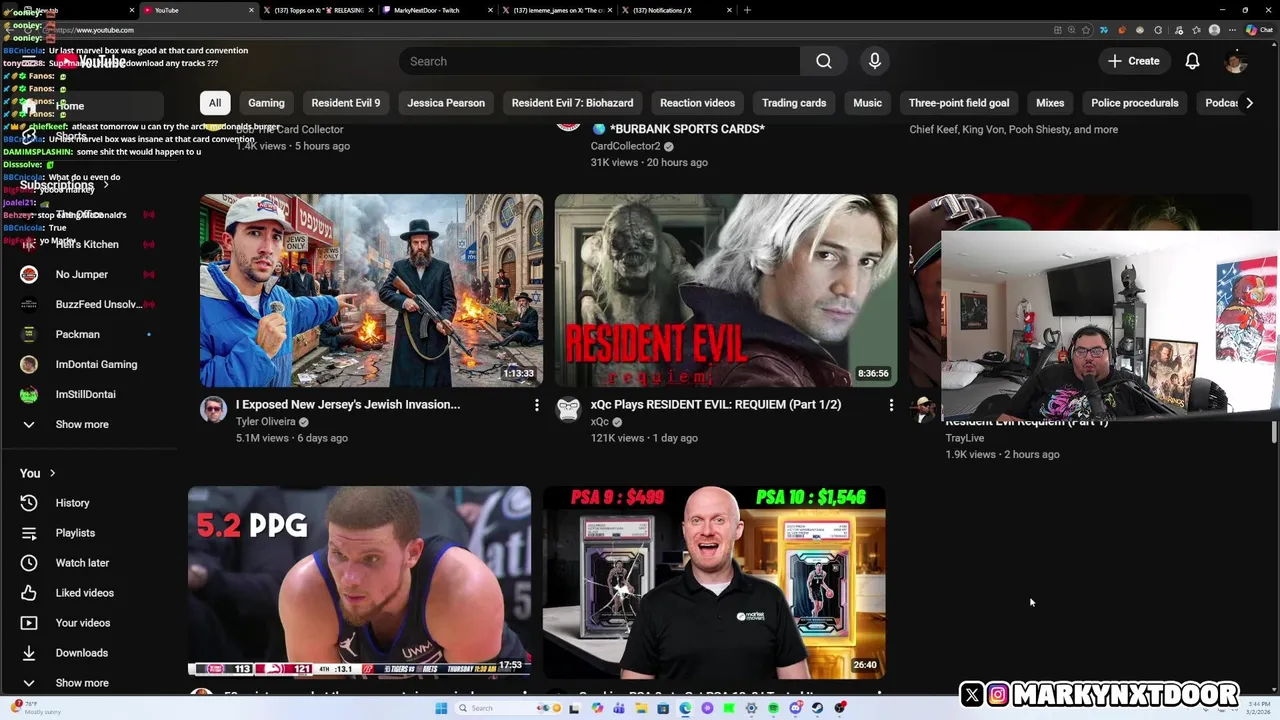
Task: Select the Resident Evil 9 chip
Action: pos(345,103)
